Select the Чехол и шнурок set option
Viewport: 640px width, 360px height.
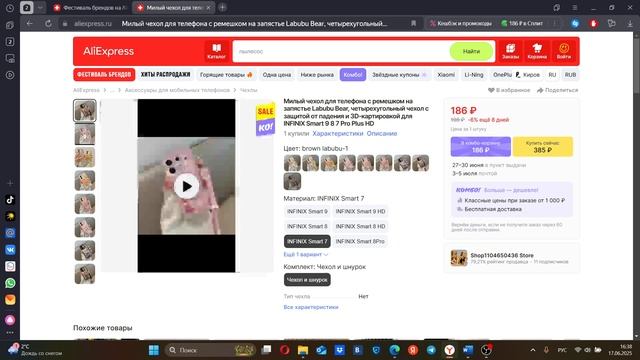(x=307, y=280)
